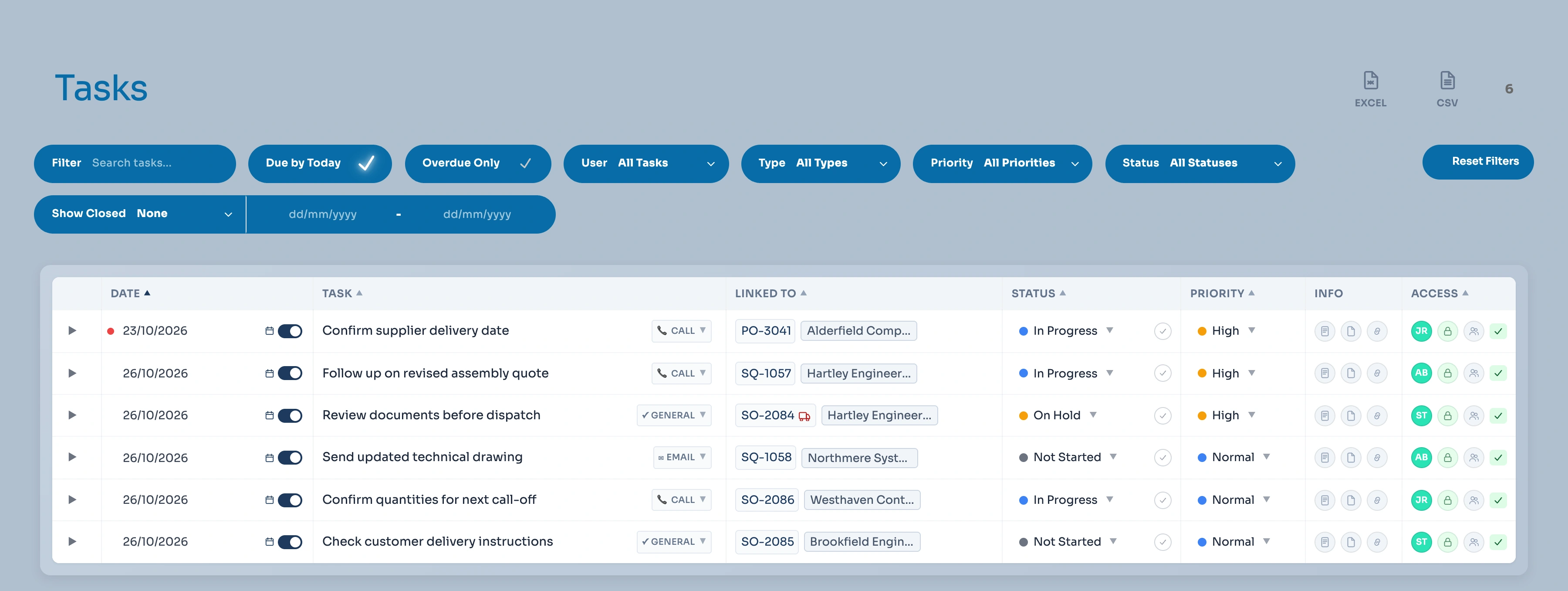Mark Follow up on revised assembly quote complete circle

[1162, 374]
